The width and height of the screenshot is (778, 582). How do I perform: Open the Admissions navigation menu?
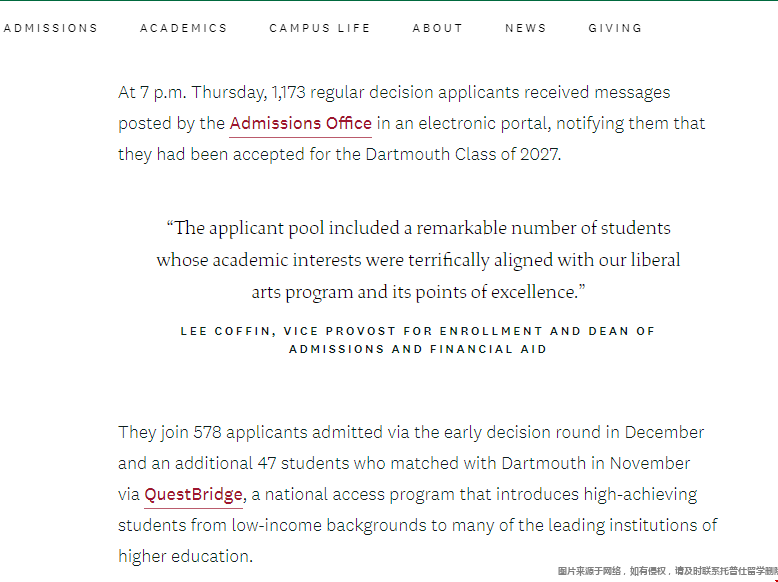51,28
